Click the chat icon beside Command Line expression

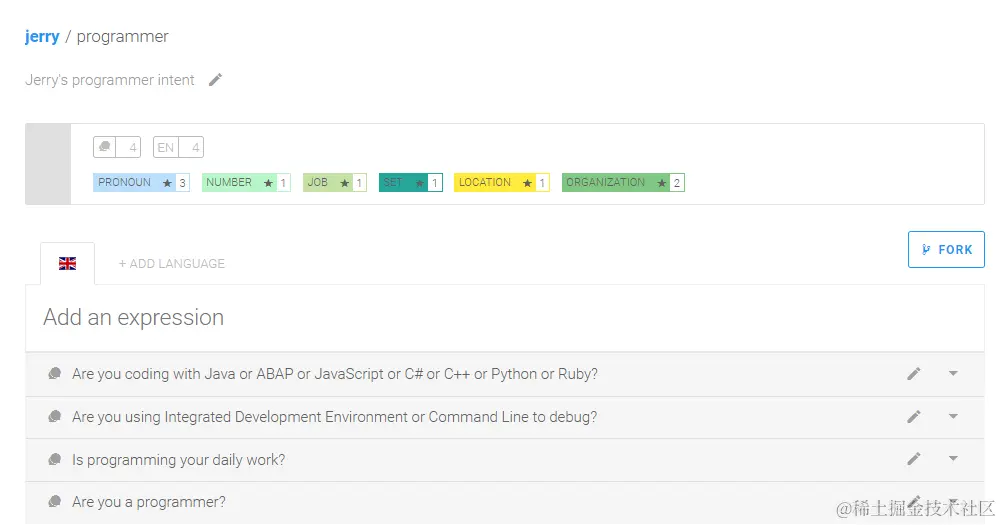coord(55,416)
